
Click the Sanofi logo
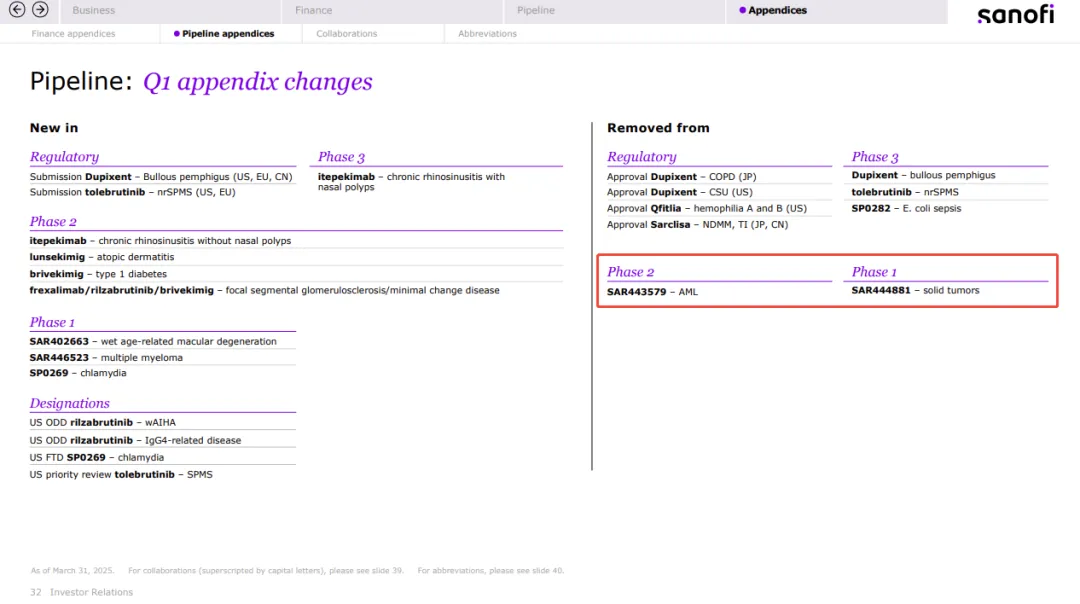pyautogui.click(x=1015, y=14)
